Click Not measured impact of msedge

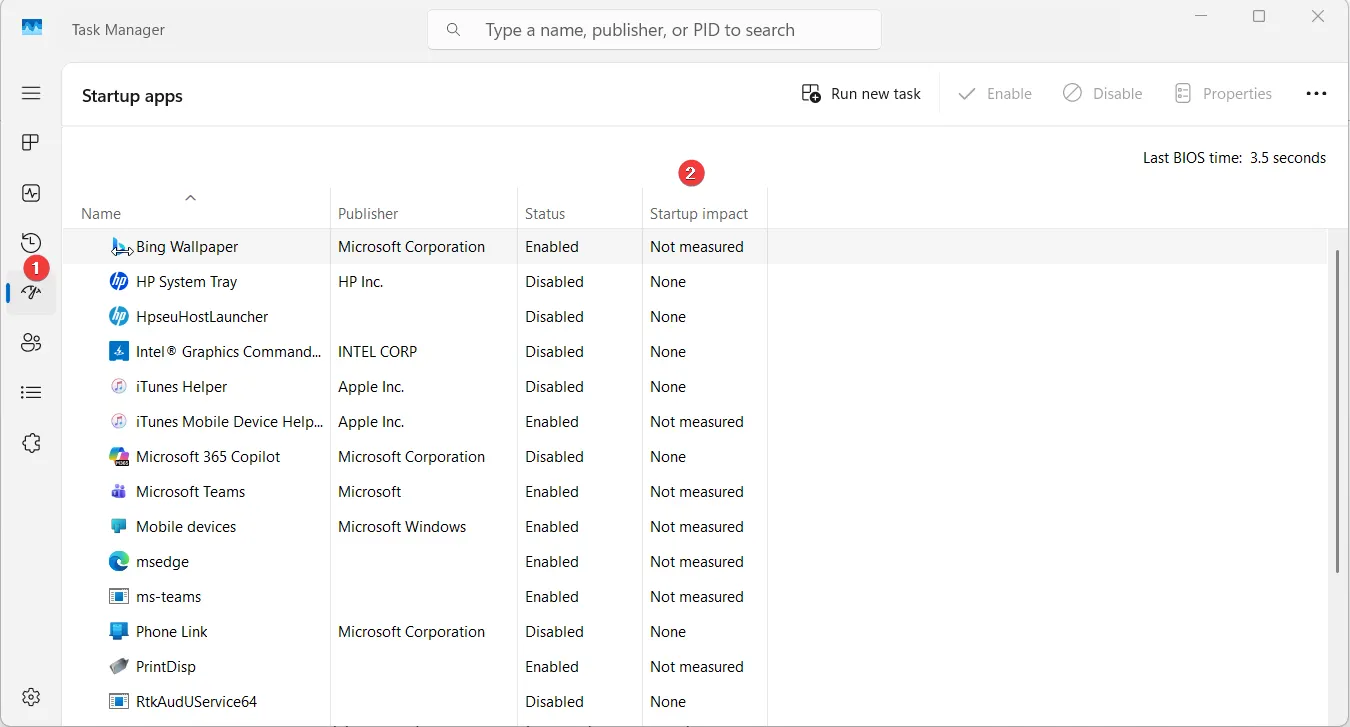[697, 562]
